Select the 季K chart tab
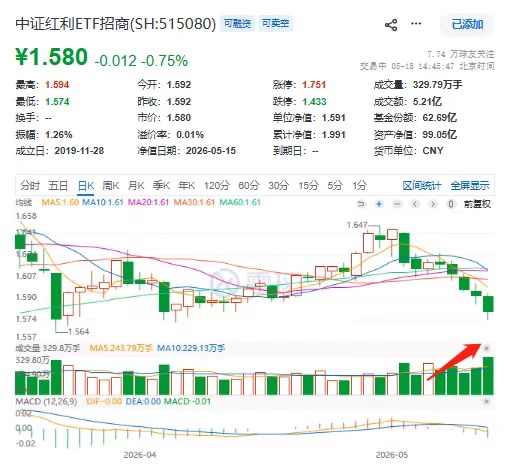The image size is (518, 467). [x=161, y=185]
